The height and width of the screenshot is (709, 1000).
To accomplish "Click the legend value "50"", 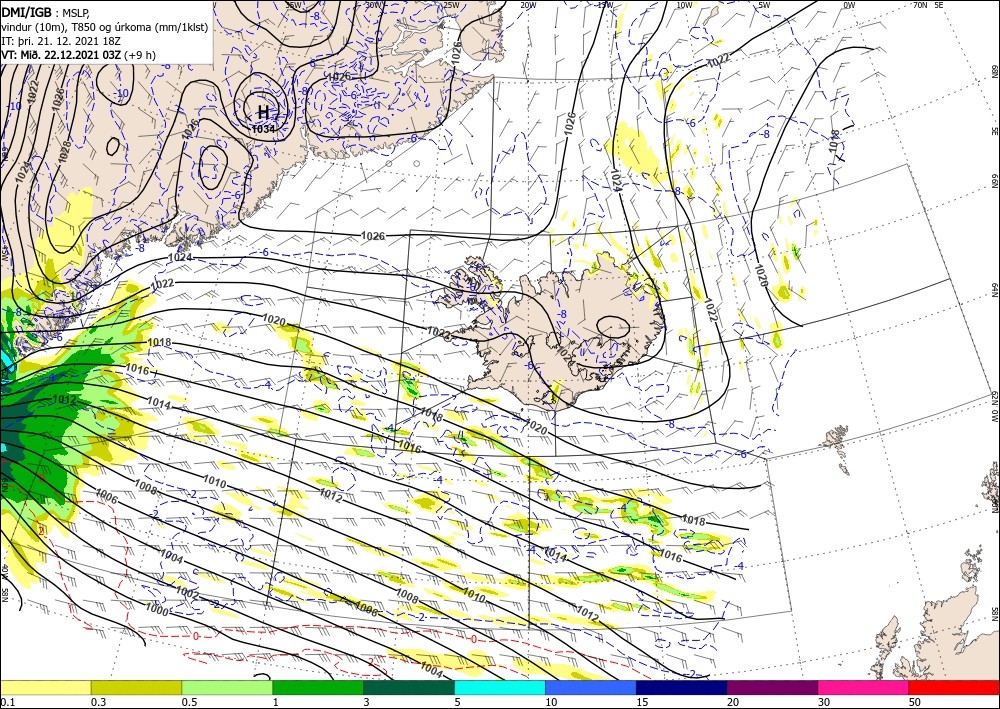I will coord(915,702).
